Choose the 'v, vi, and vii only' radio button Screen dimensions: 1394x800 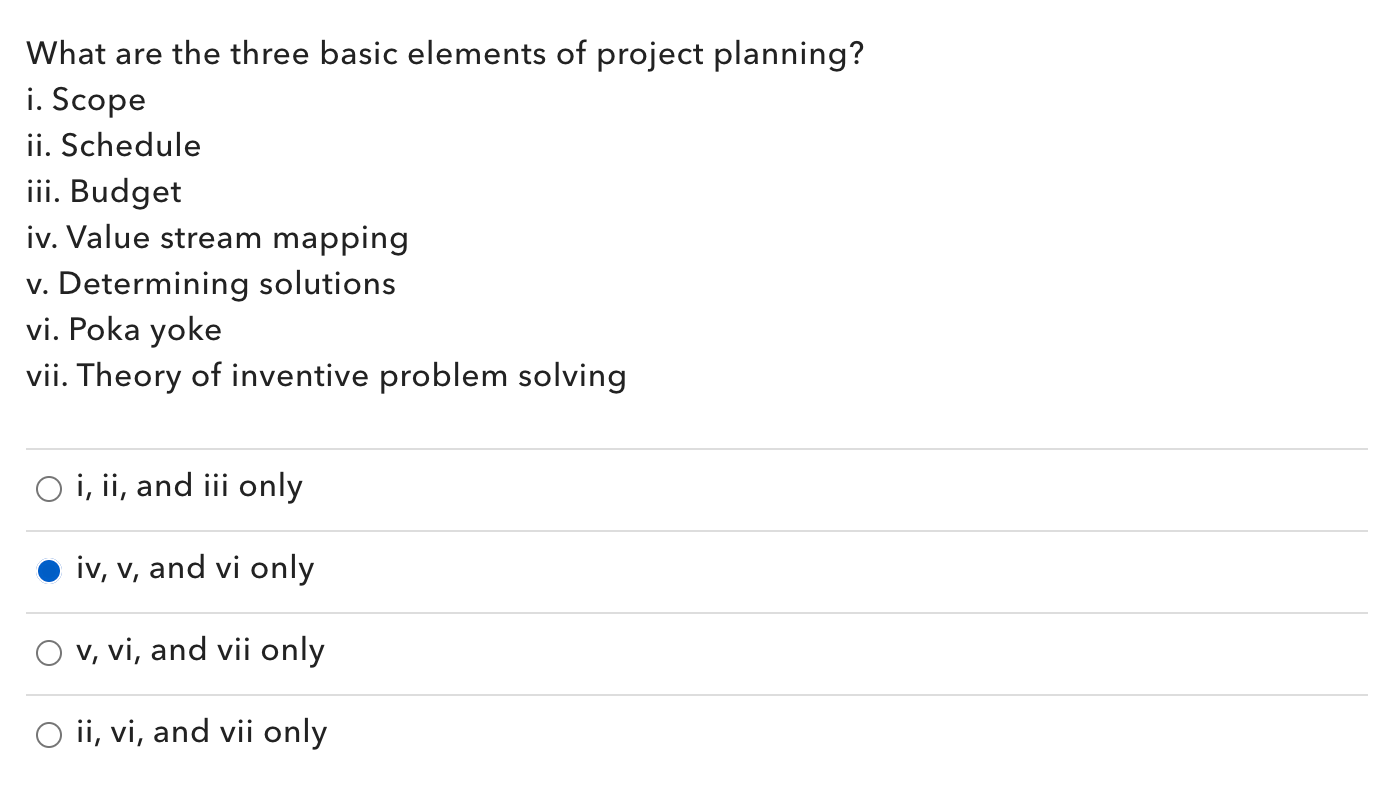pyautogui.click(x=48, y=652)
